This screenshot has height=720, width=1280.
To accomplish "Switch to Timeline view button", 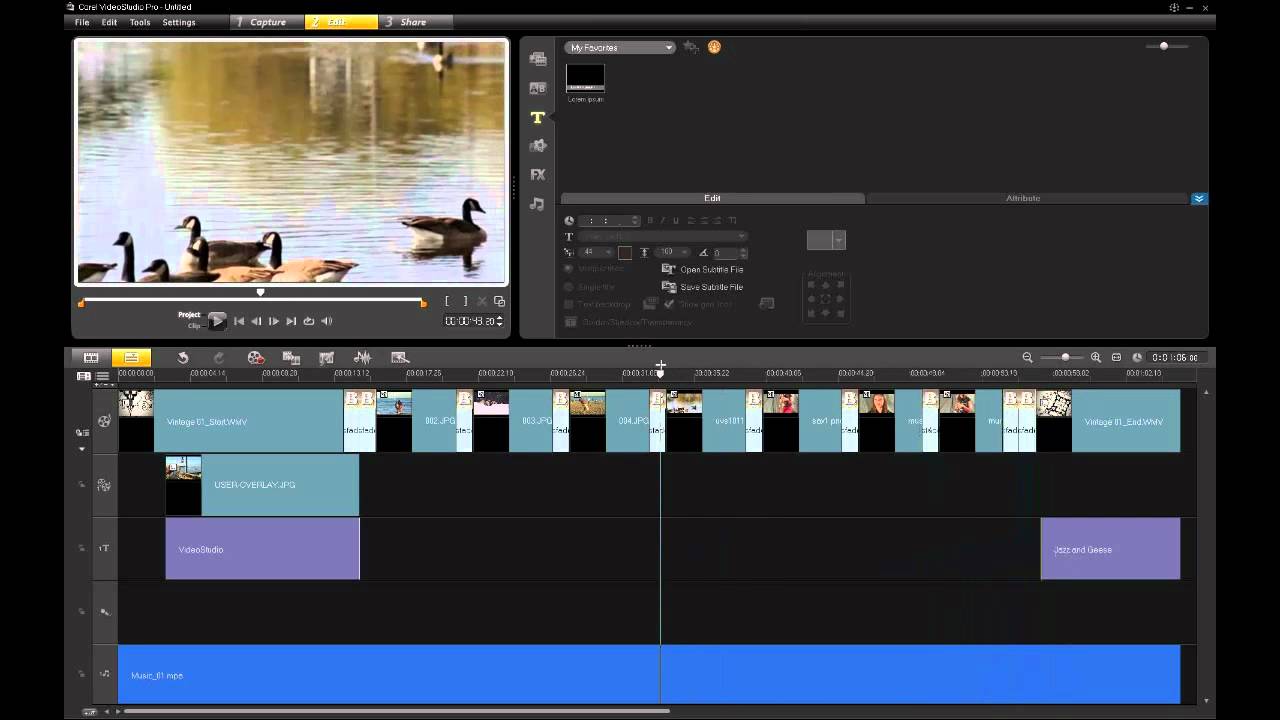I will click(x=131, y=357).
